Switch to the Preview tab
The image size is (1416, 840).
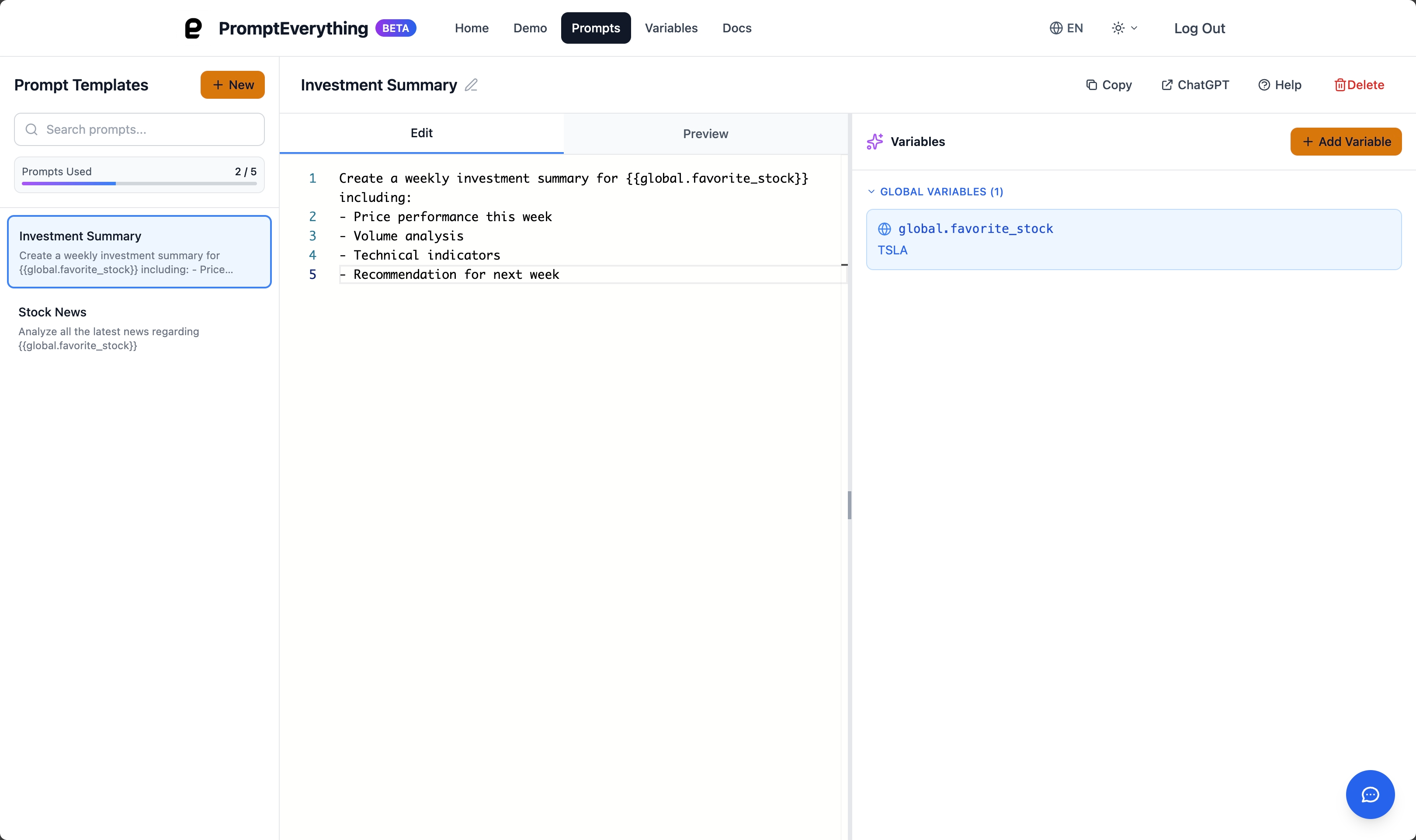(x=705, y=134)
